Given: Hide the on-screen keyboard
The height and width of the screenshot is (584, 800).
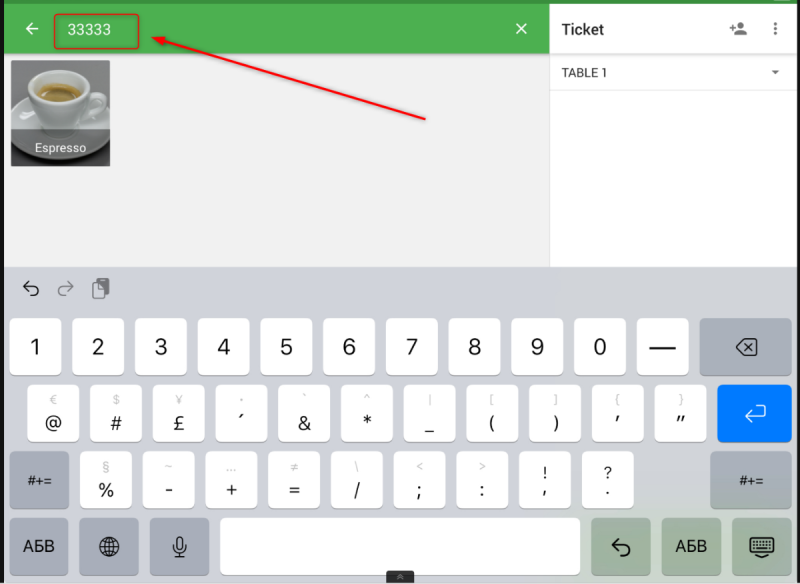Looking at the screenshot, I should [x=762, y=546].
